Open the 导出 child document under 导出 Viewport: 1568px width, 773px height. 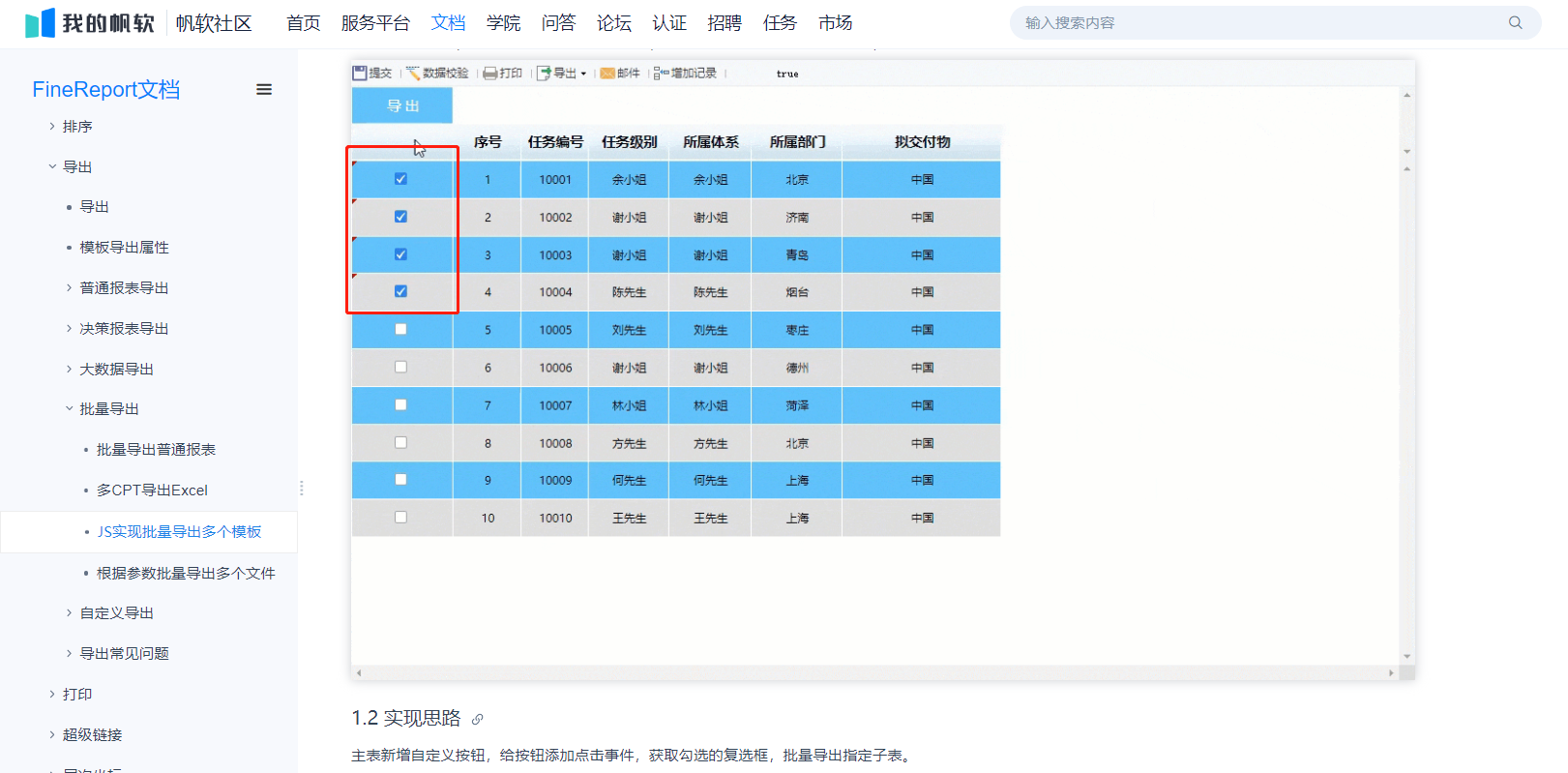tap(94, 207)
